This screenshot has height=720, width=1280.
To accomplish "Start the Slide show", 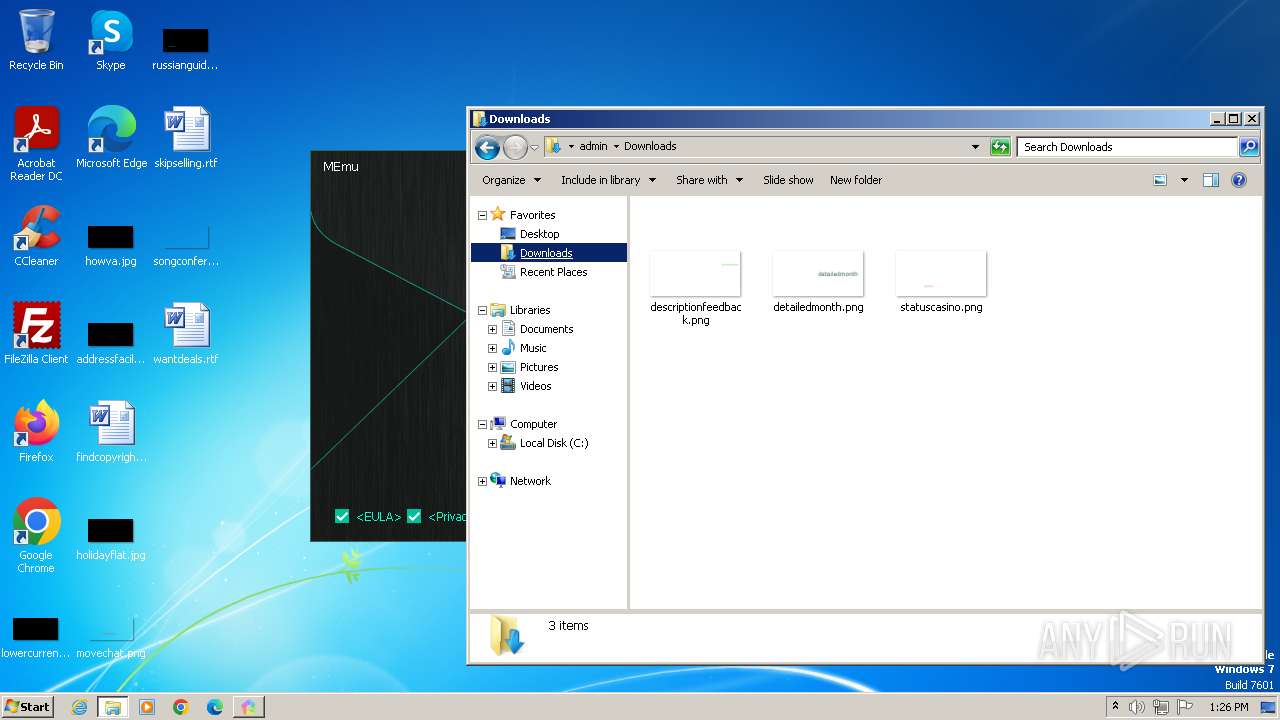I will tap(788, 180).
